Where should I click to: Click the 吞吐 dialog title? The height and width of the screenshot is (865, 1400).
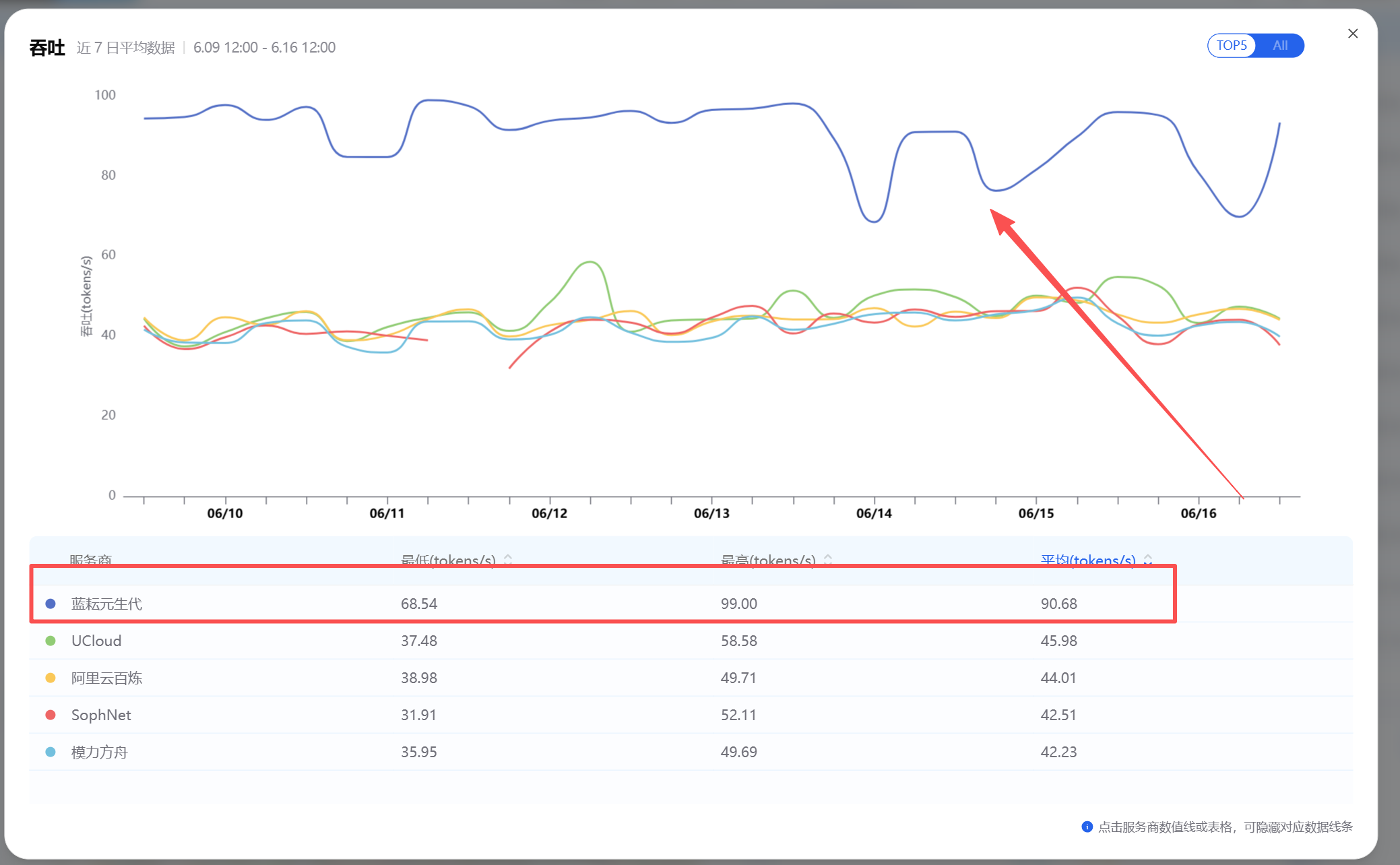(47, 48)
